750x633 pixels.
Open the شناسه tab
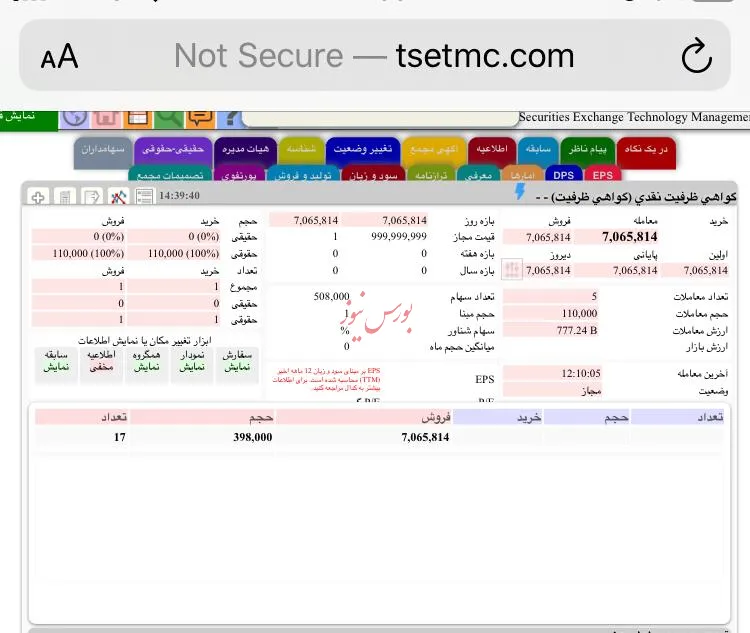tap(301, 152)
